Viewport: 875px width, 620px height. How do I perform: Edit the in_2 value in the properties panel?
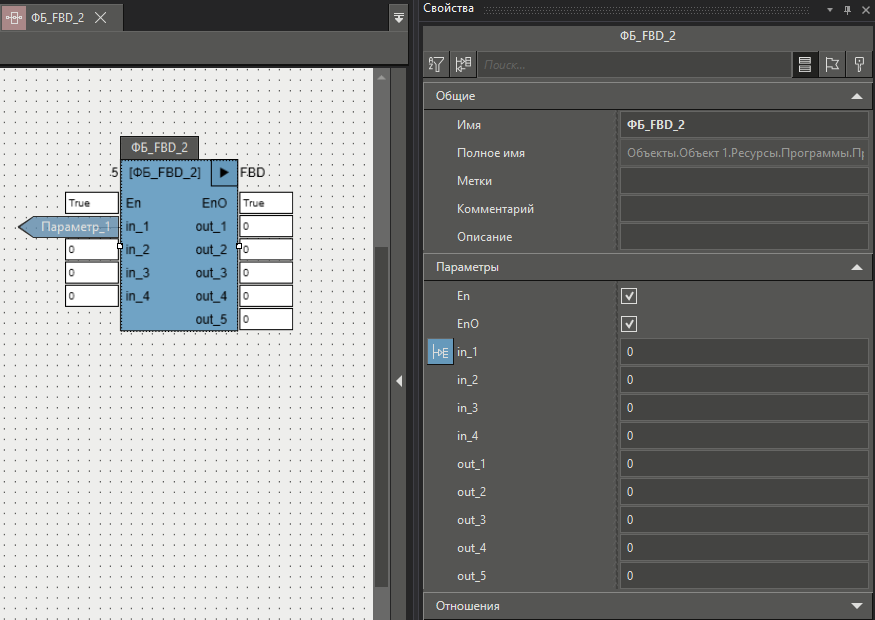(x=744, y=380)
